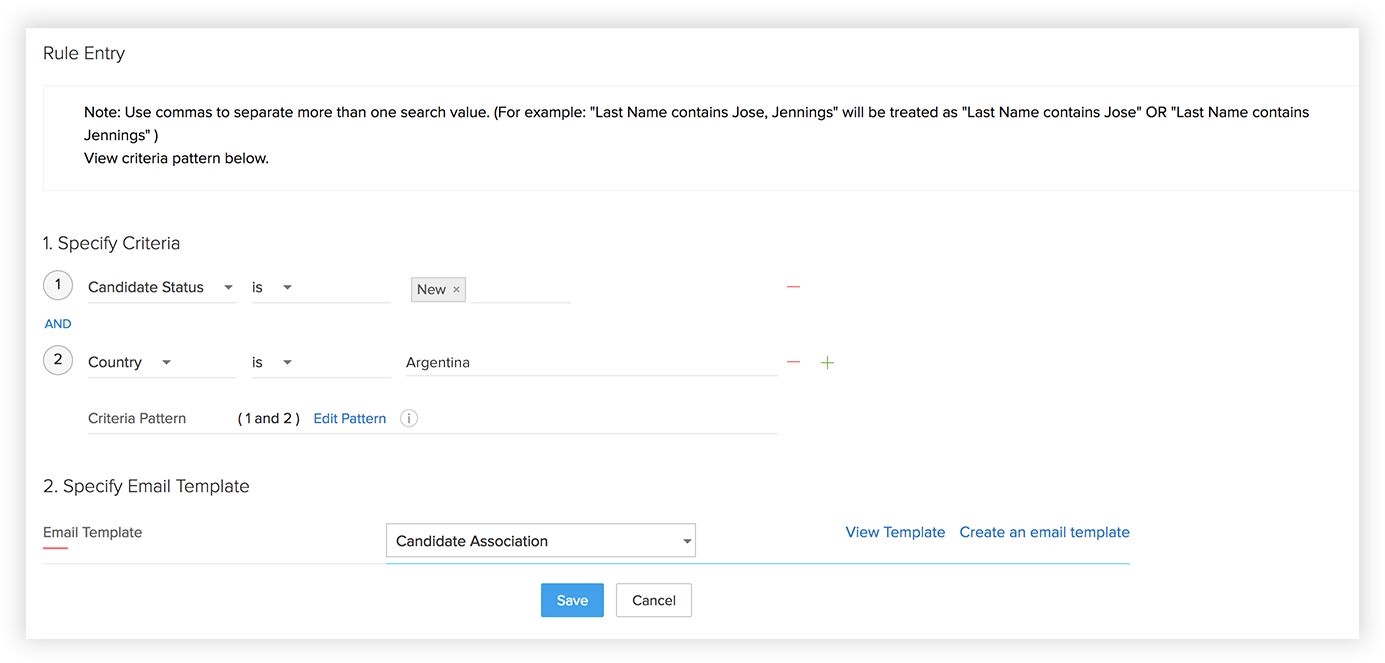Viewport: 1385px width, 663px height.
Task: Click the circled number 2 criteria marker
Action: [x=58, y=361]
